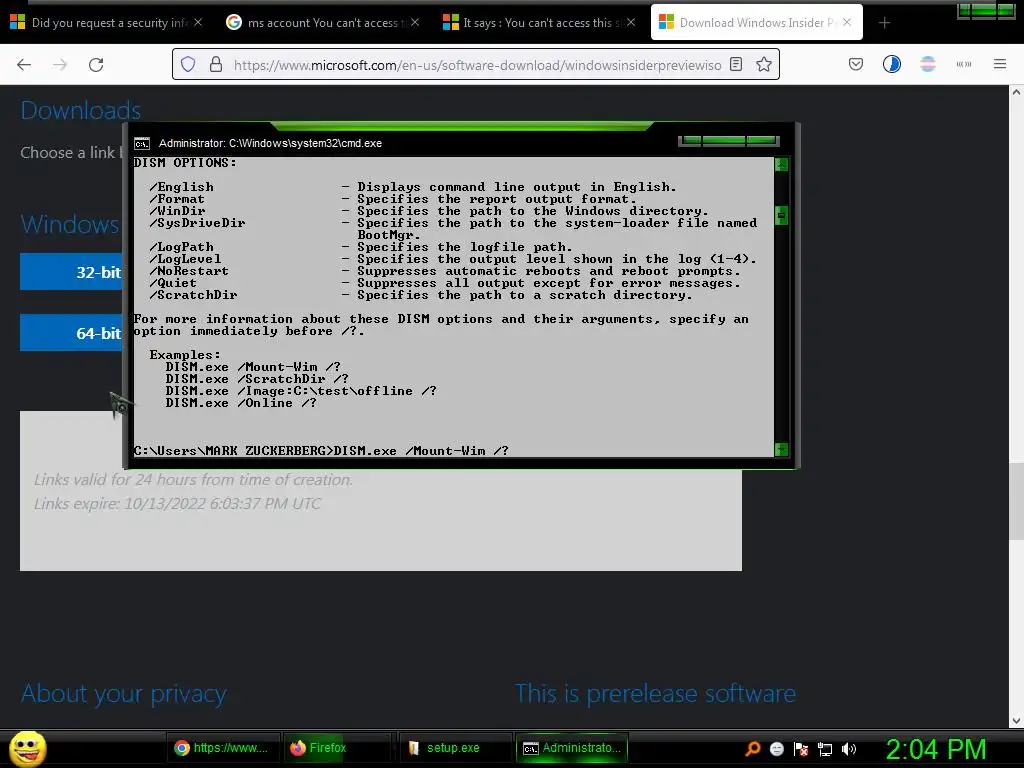Screen dimensions: 1024x768
Task: Click cmd window scrollbar down arrow
Action: tap(781, 449)
